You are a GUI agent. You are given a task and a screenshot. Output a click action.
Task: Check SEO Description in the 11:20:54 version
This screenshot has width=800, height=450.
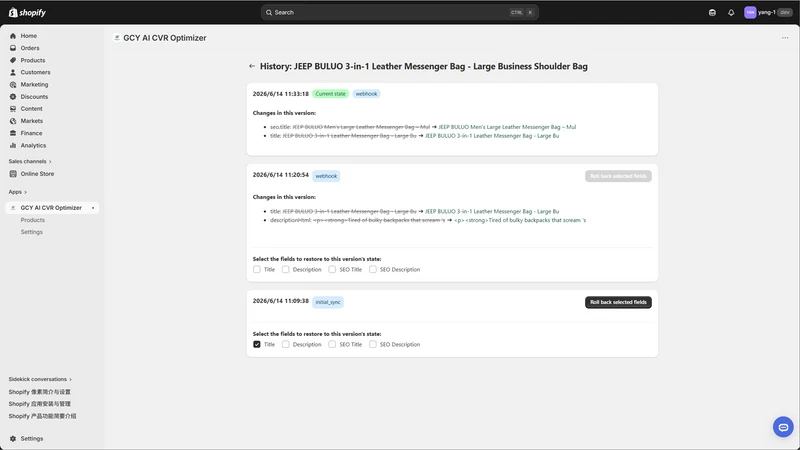pyautogui.click(x=373, y=269)
